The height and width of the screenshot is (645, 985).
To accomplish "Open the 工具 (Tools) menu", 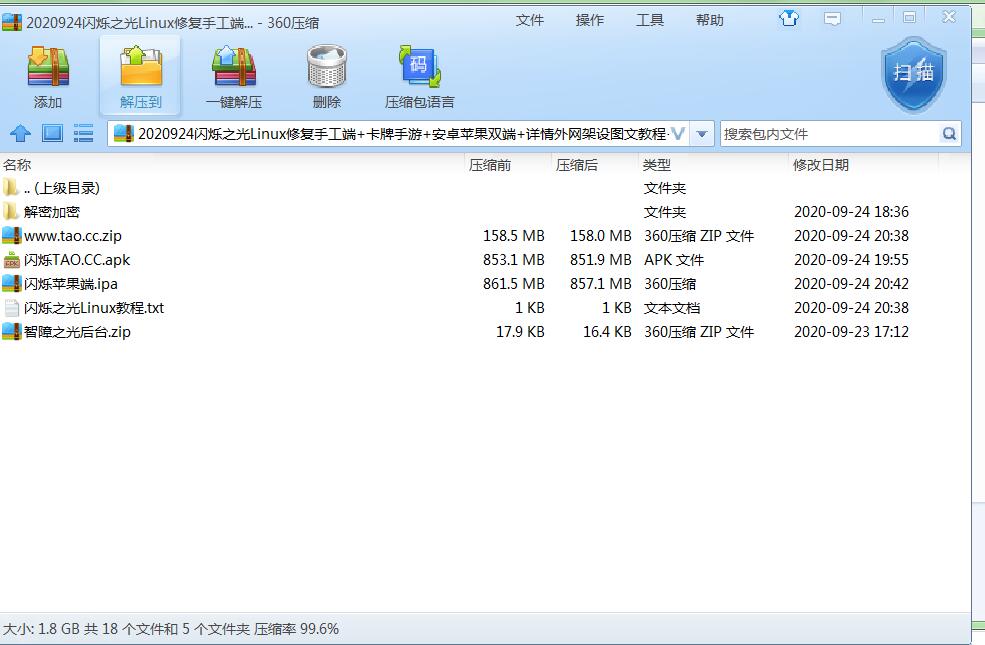I will (x=649, y=20).
